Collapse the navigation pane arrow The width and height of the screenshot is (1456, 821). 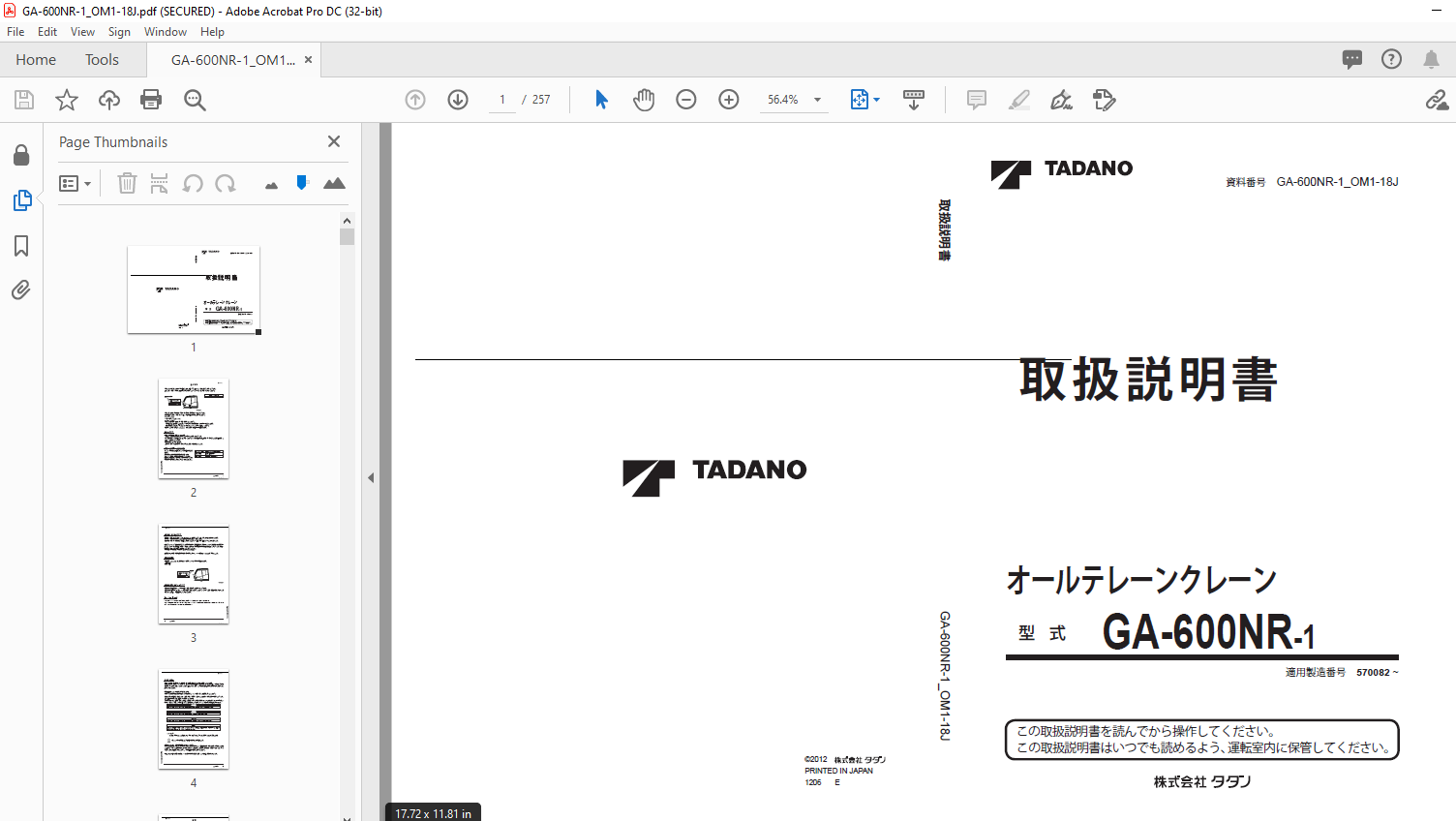coord(371,477)
